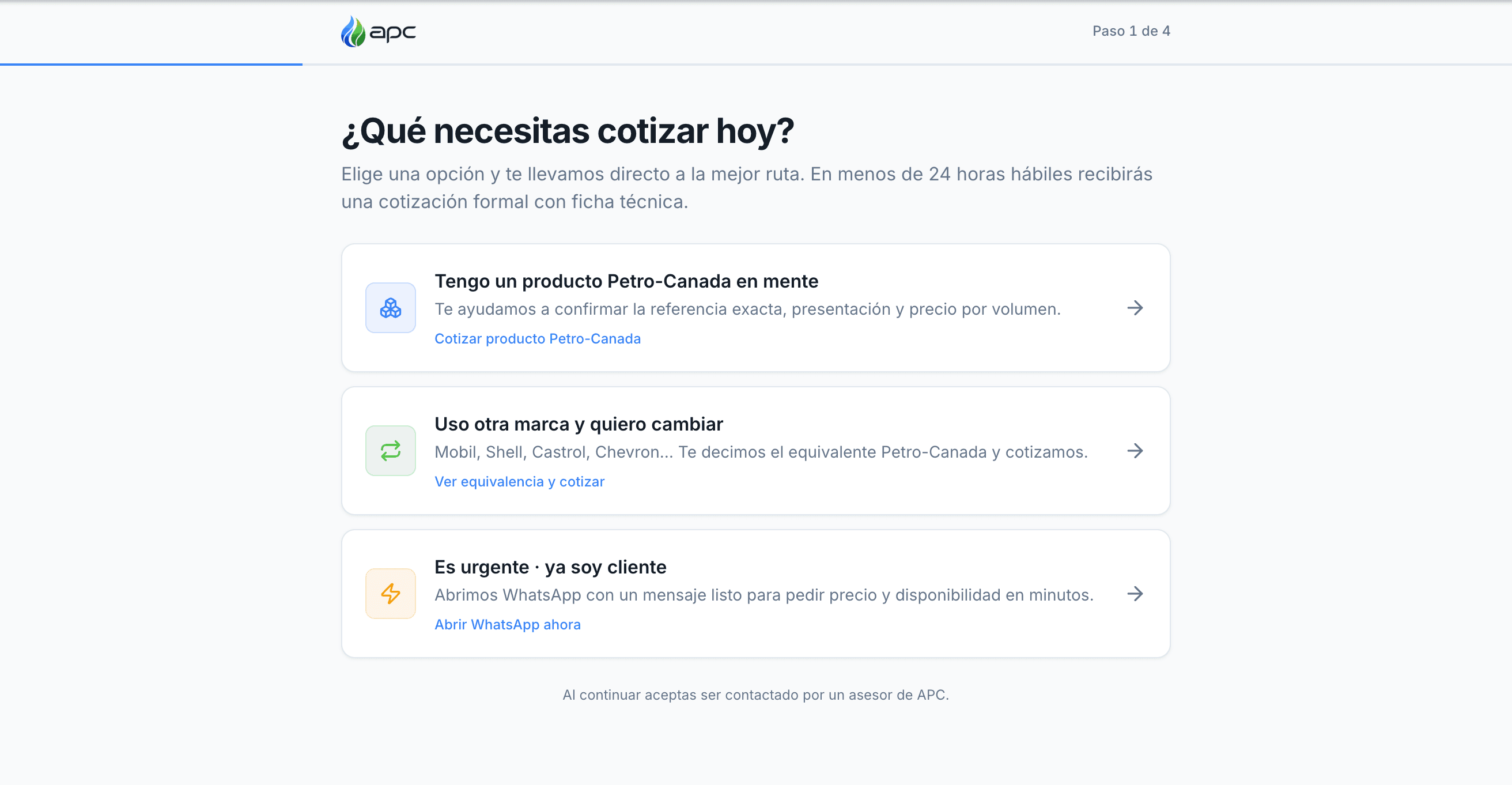Select 'Tengo un producto Petro-Canada en mente' title
1512x785 pixels.
coord(626,281)
